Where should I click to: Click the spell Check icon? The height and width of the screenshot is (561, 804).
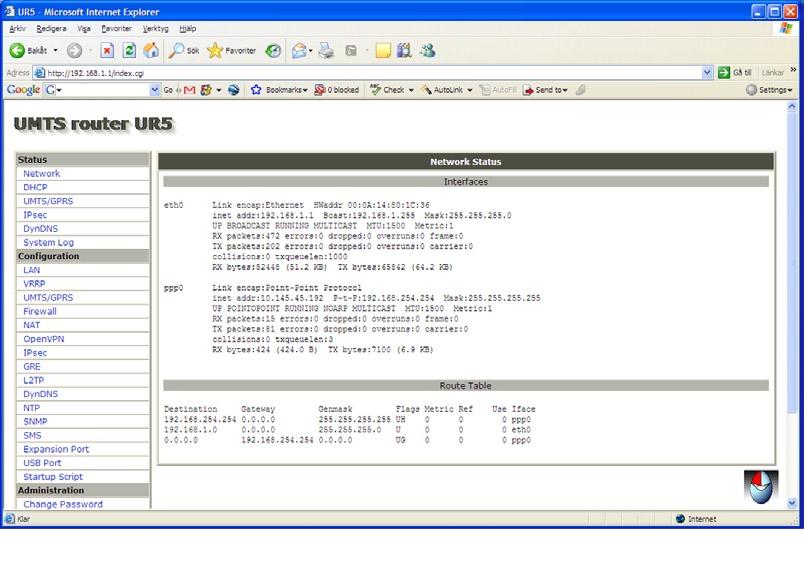(x=375, y=90)
